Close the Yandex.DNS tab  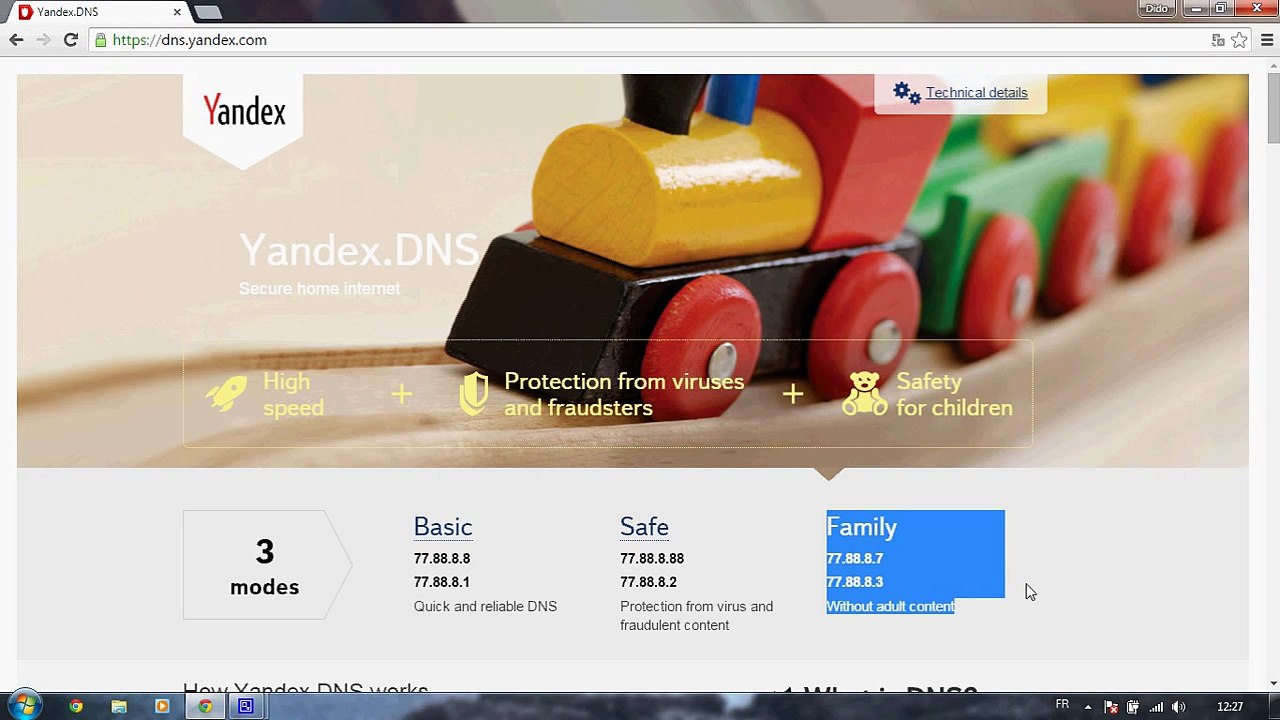177,12
